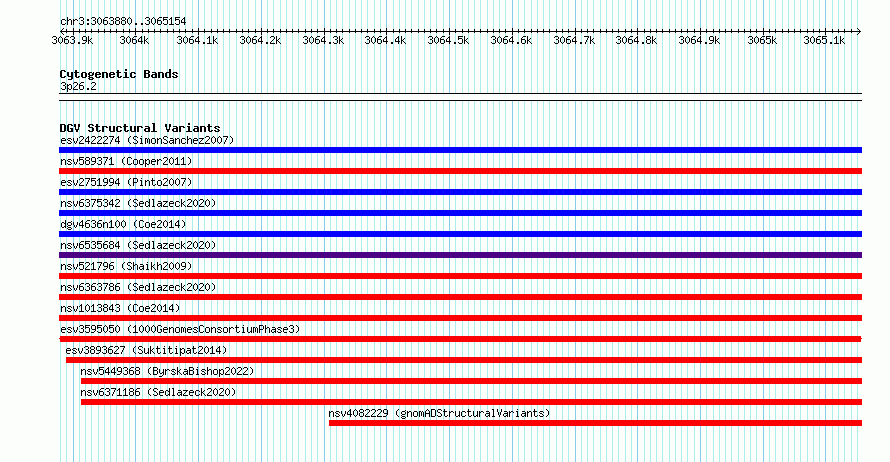890x462 pixels.
Task: Open the nsv4082229 (gnomADStructuralVariants) label
Action: (439, 413)
